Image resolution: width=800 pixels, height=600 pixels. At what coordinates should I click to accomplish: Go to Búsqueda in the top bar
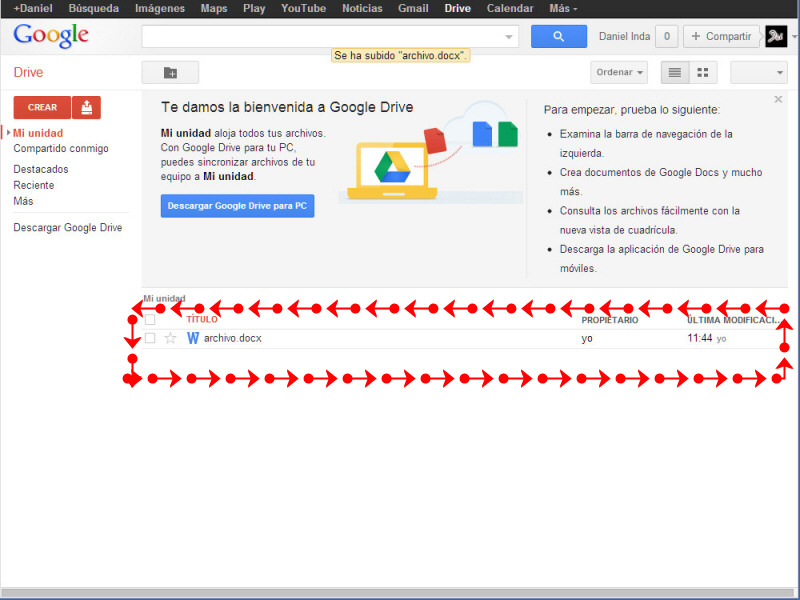click(x=93, y=9)
